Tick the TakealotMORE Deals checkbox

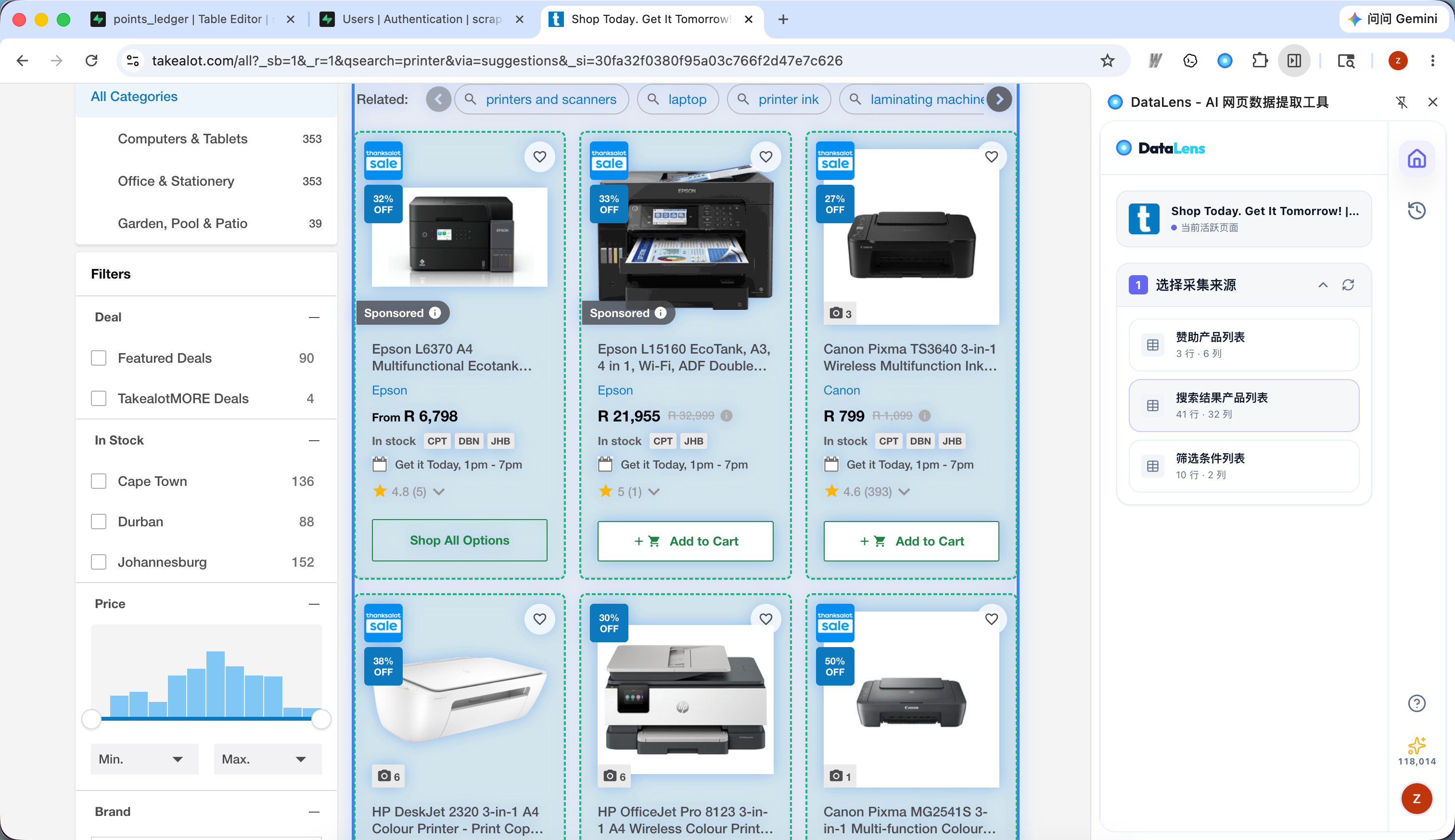(x=99, y=399)
